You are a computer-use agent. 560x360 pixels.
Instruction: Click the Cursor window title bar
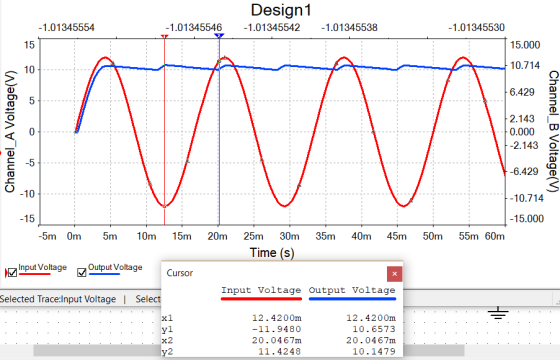274,273
